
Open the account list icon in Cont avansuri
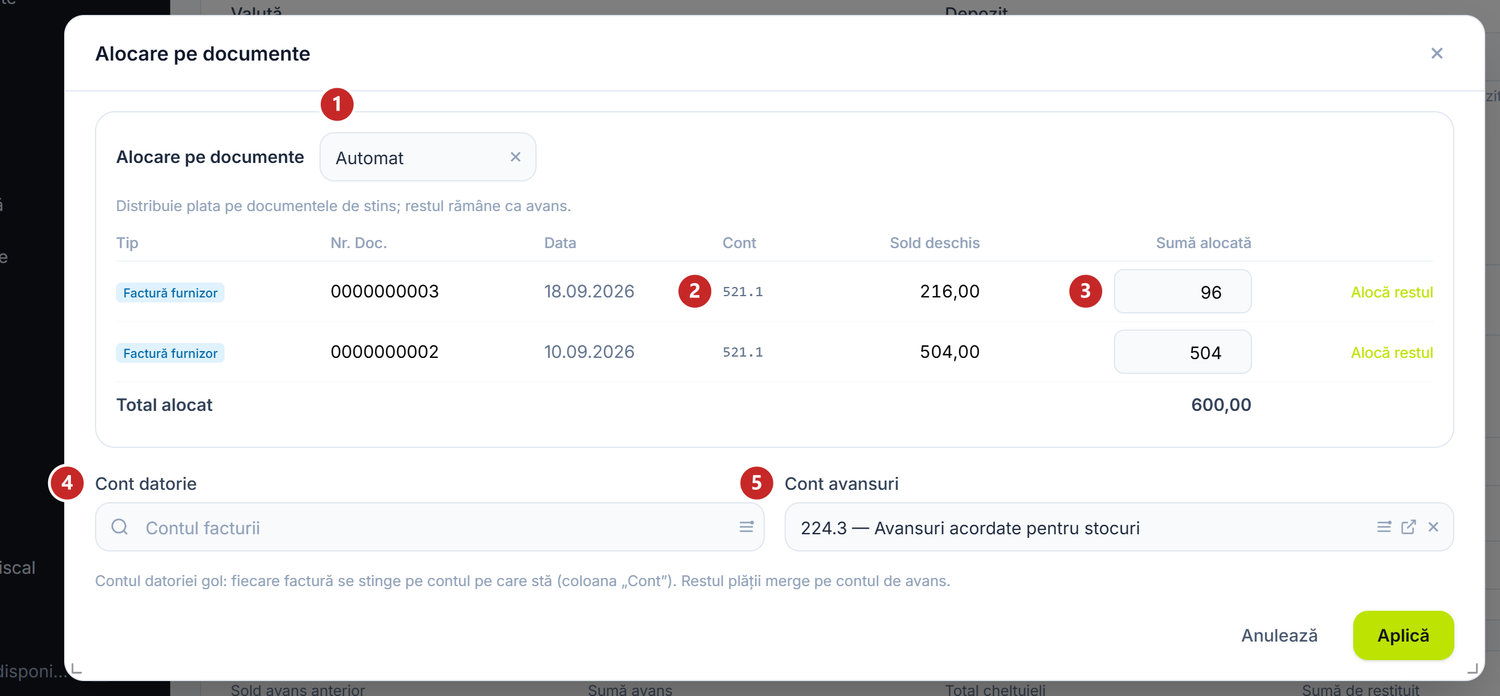pos(1384,527)
